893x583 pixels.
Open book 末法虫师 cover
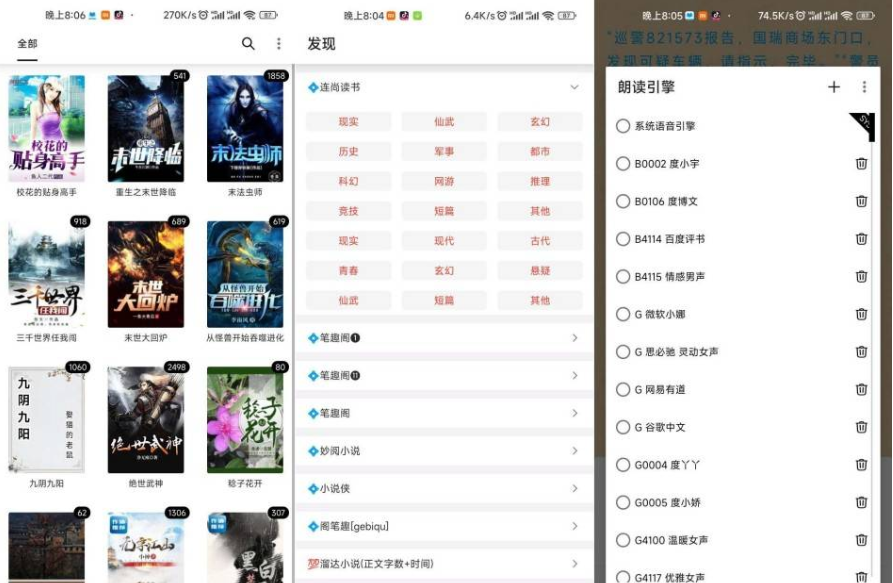tap(245, 129)
